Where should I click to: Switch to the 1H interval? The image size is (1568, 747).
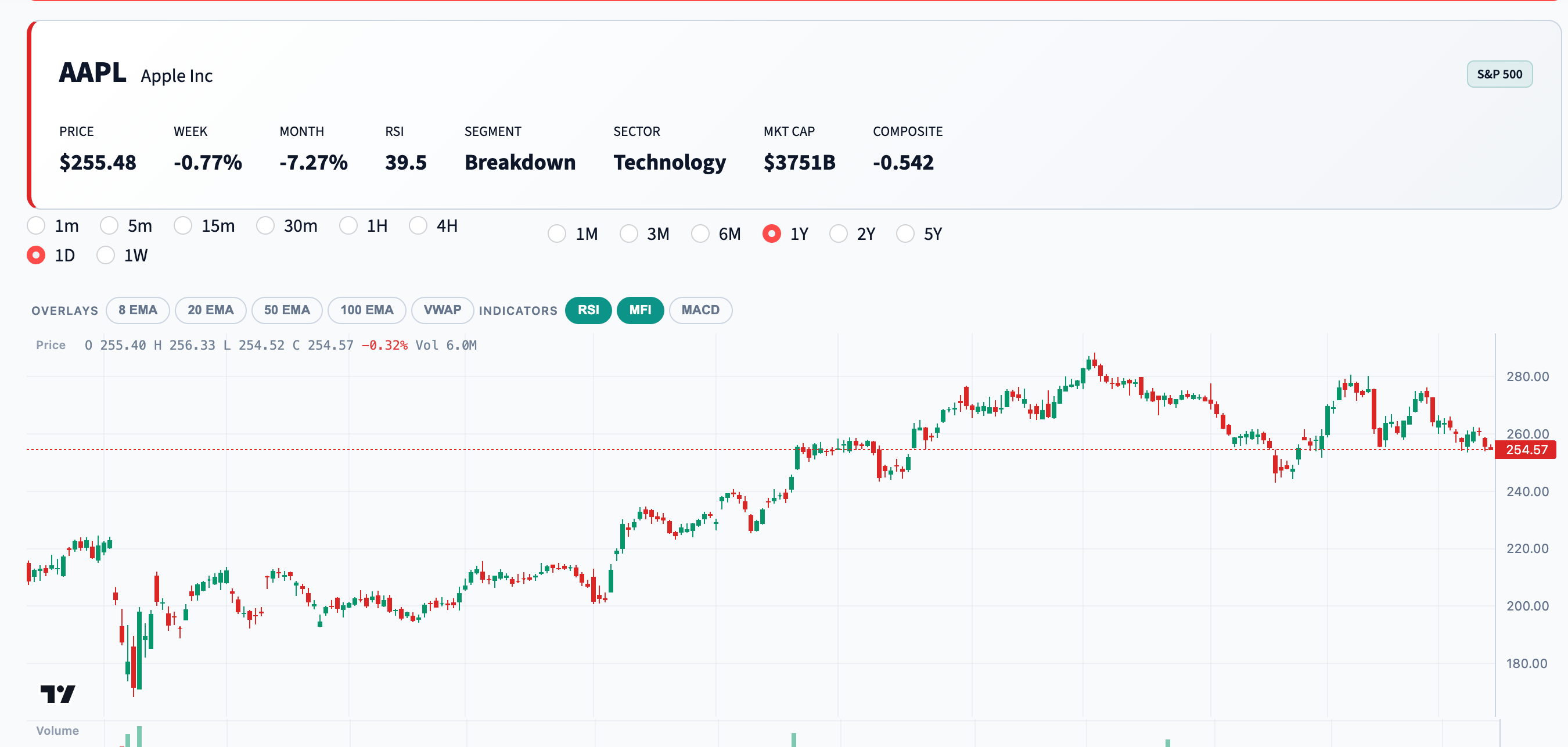point(348,226)
